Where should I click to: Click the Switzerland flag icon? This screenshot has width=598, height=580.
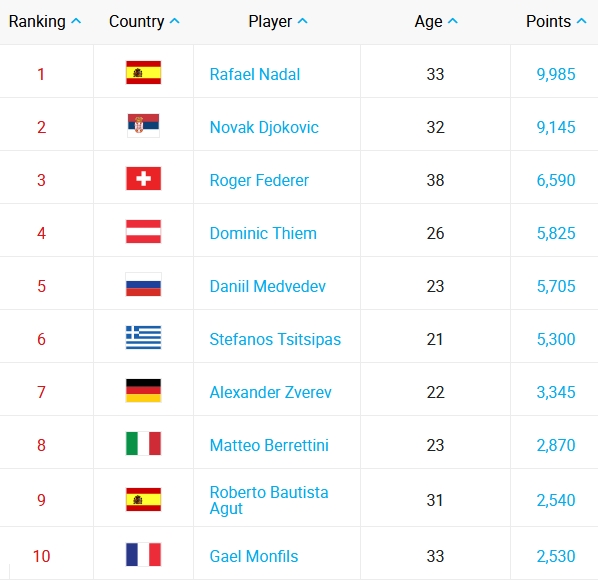pos(143,178)
